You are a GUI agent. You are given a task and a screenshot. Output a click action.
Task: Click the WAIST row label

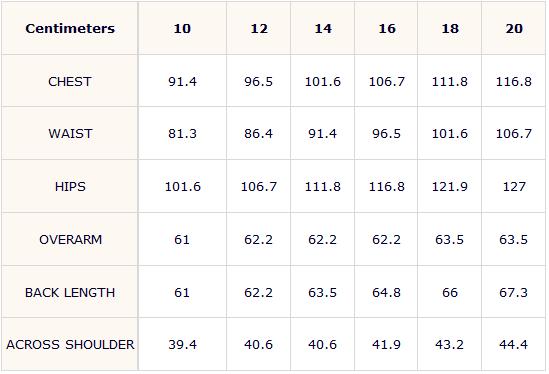70,134
